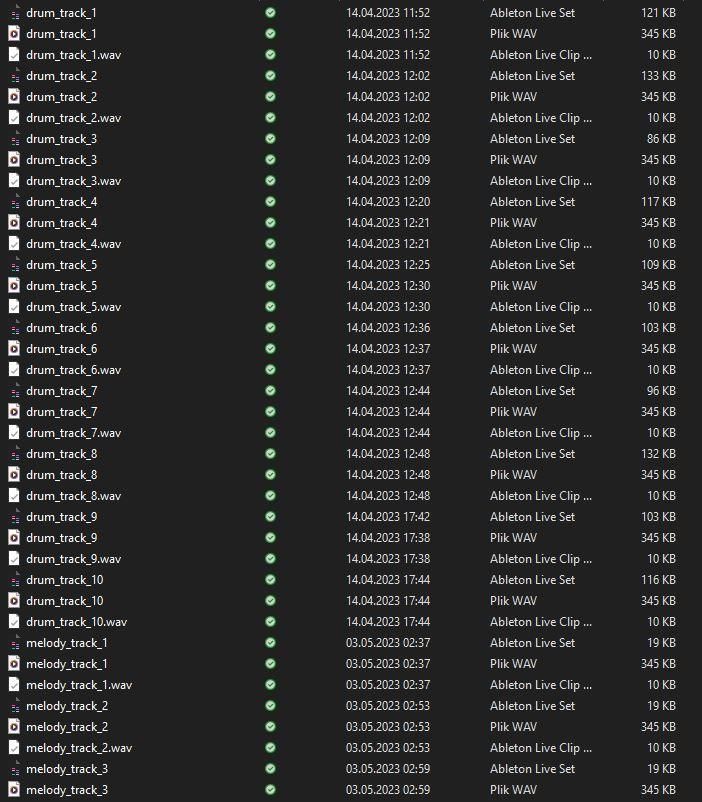This screenshot has height=802, width=702.
Task: Click the 103 KB size of drum_track_6
Action: 658,327
